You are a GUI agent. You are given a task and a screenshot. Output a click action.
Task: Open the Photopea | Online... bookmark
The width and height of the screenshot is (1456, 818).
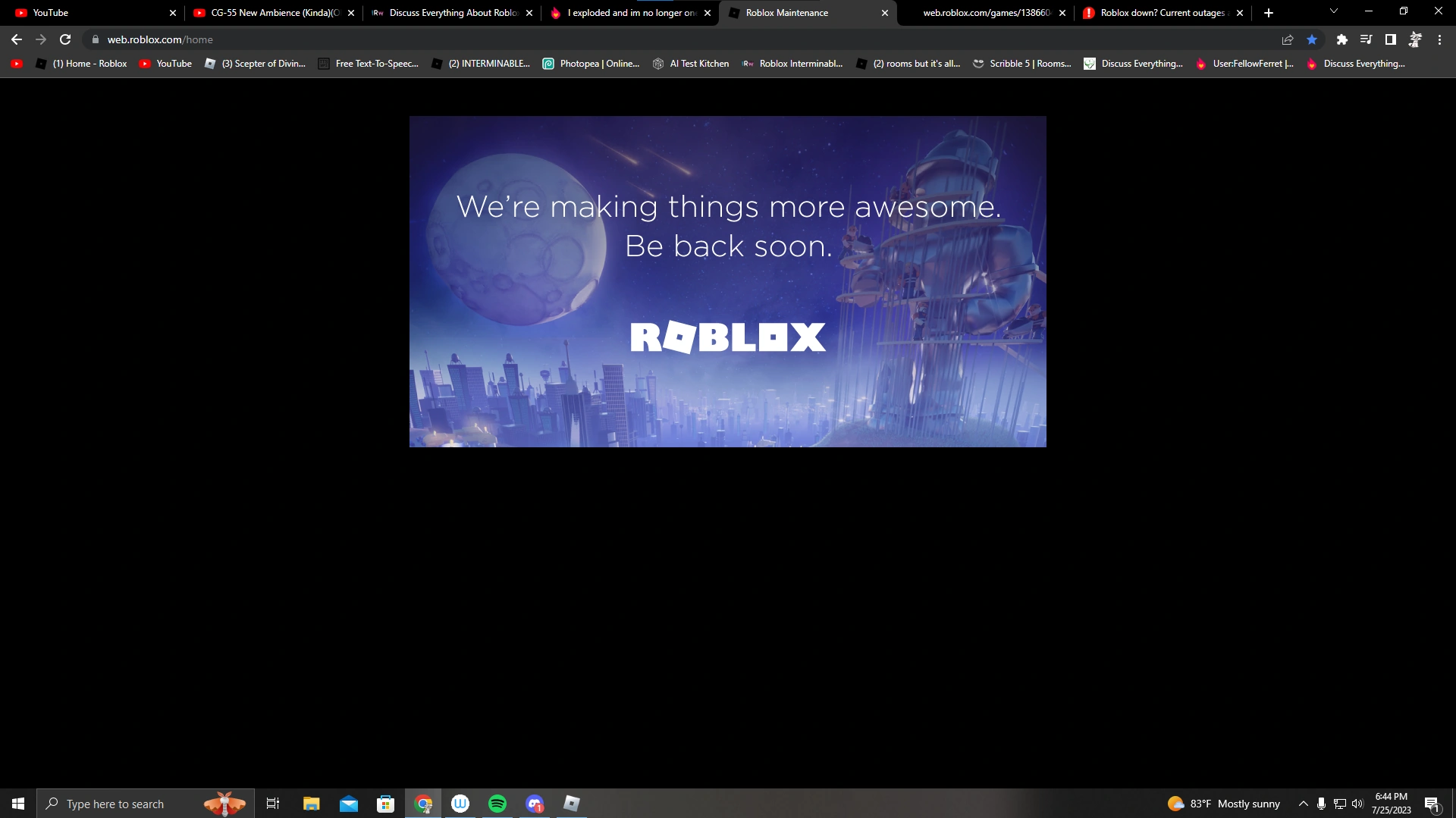coord(591,64)
